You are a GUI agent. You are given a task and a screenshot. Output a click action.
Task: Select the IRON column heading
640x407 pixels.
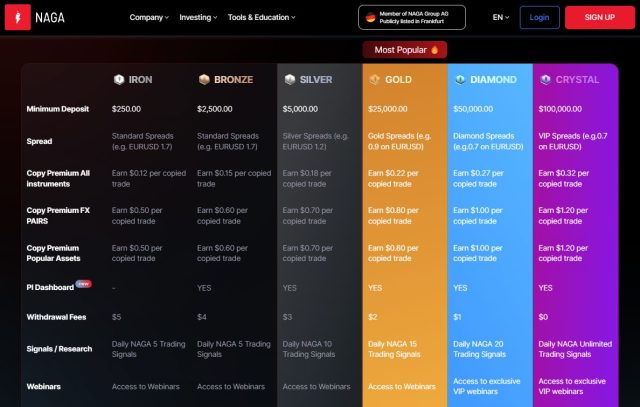pos(140,80)
